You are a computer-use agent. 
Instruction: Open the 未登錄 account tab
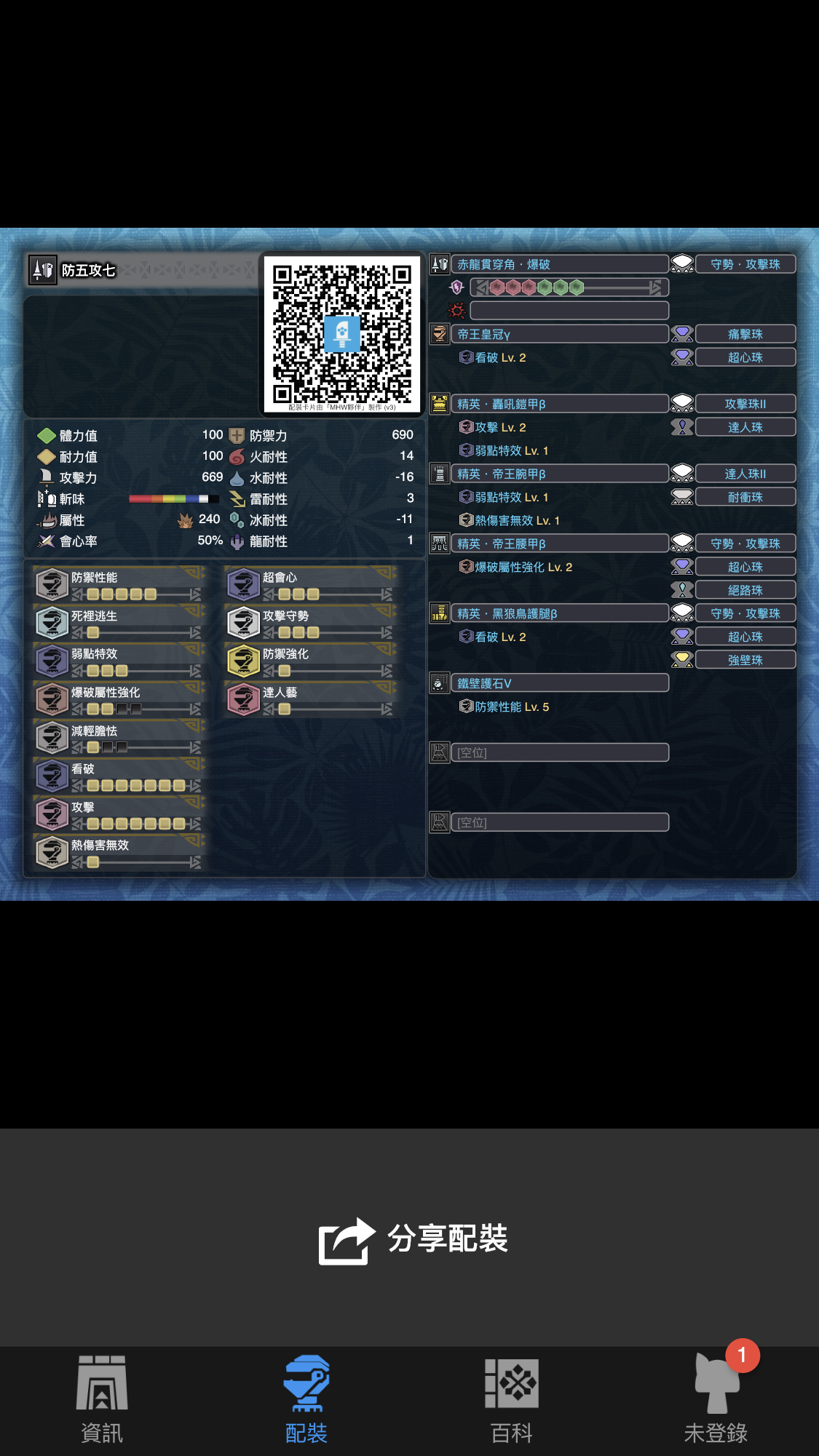tap(716, 1400)
